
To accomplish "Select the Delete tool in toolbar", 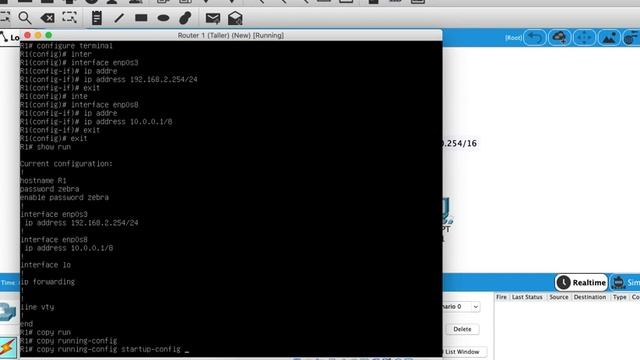I will (47, 18).
